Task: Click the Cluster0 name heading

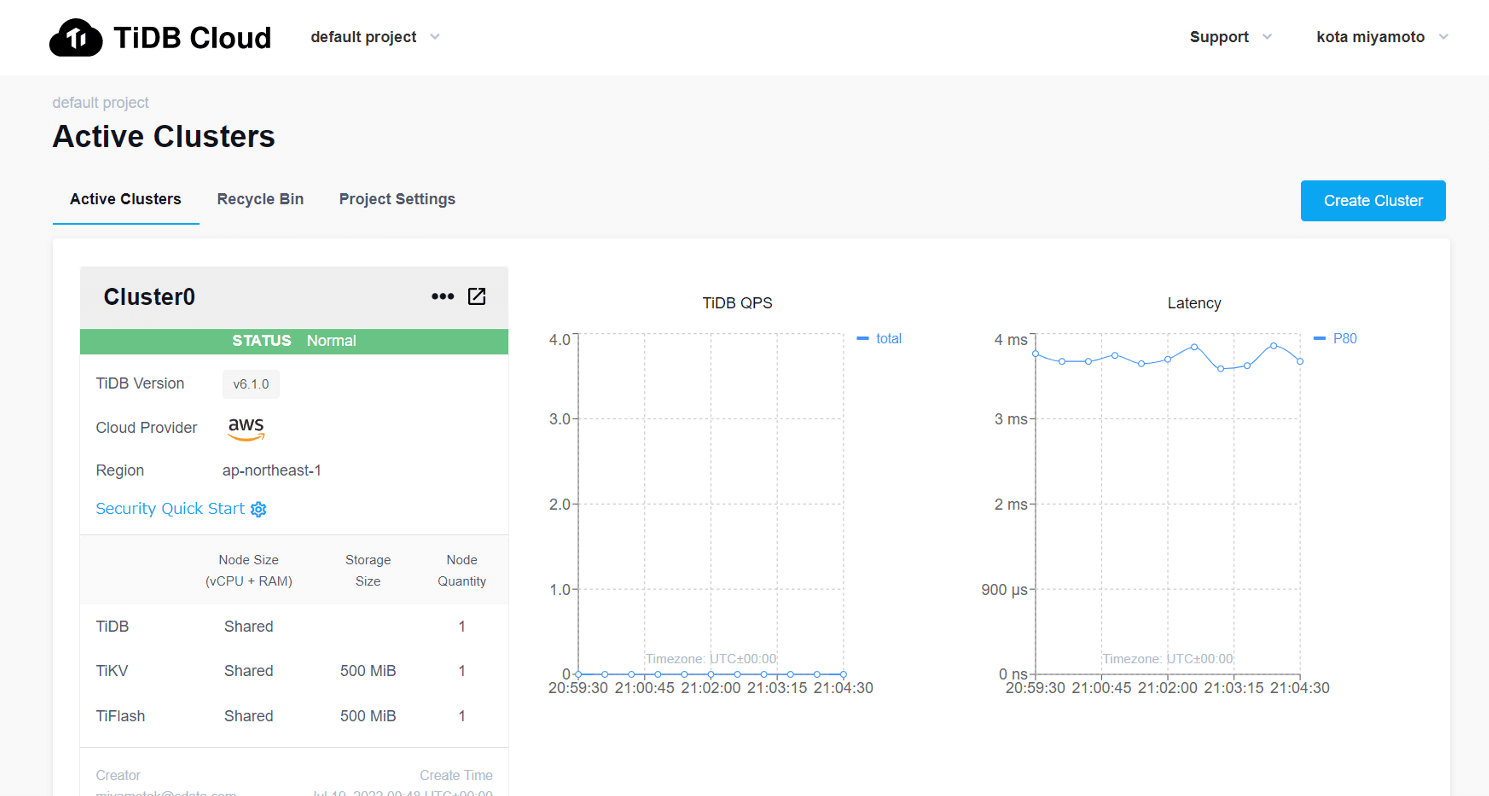Action: 149,297
